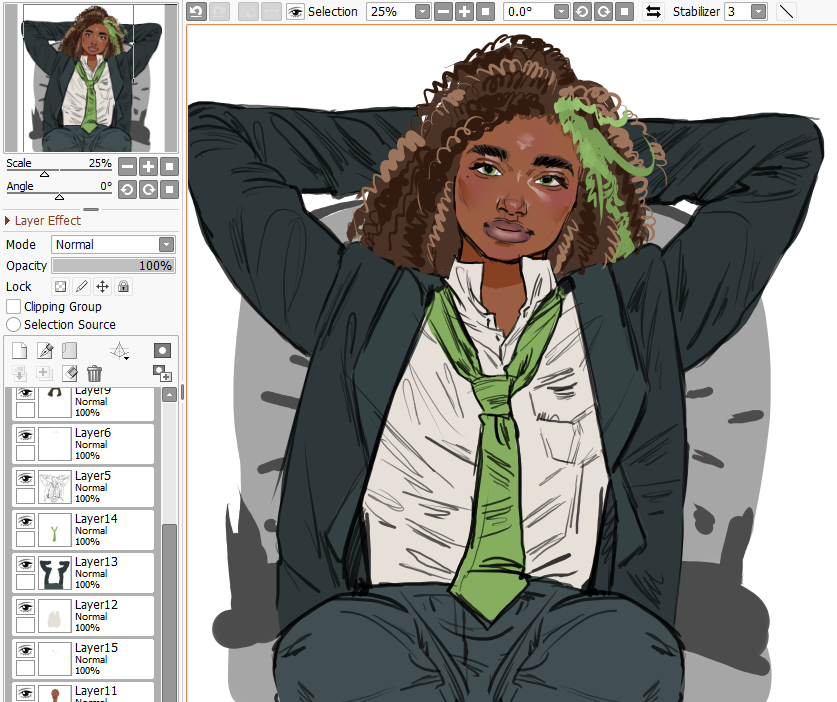Select the Layer5 row
Image resolution: width=837 pixels, height=702 pixels.
point(83,487)
